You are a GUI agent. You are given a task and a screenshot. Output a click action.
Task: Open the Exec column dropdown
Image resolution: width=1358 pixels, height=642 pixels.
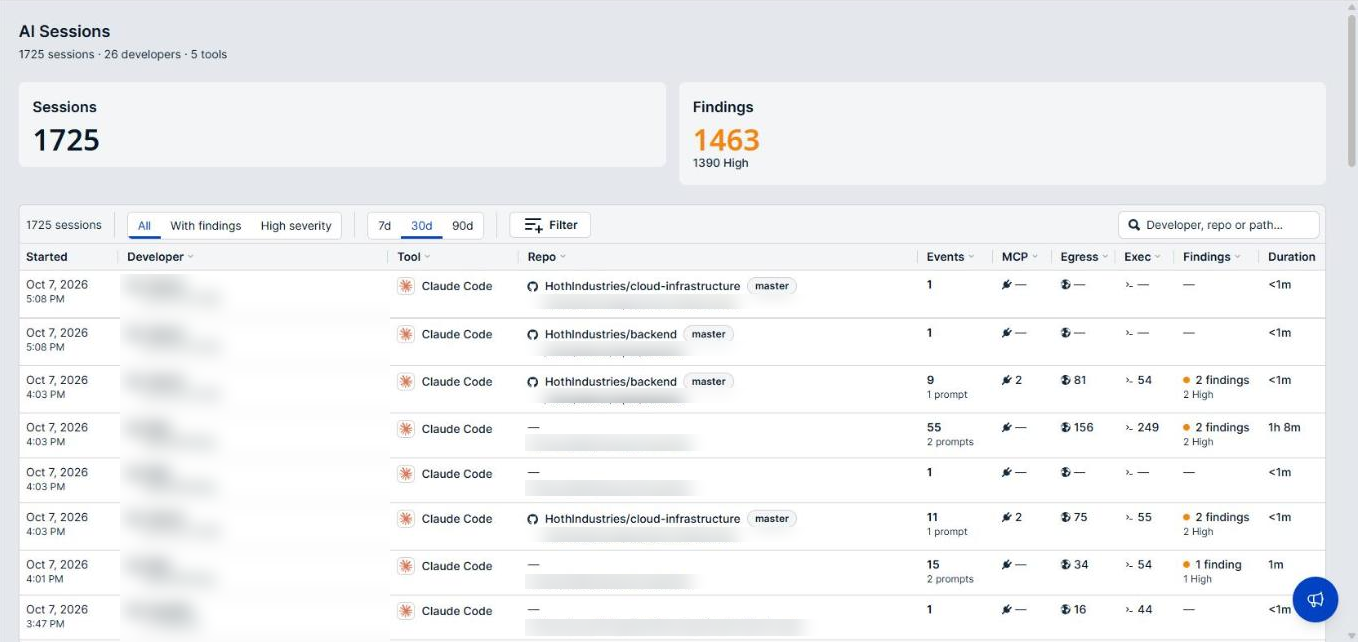pos(1158,257)
